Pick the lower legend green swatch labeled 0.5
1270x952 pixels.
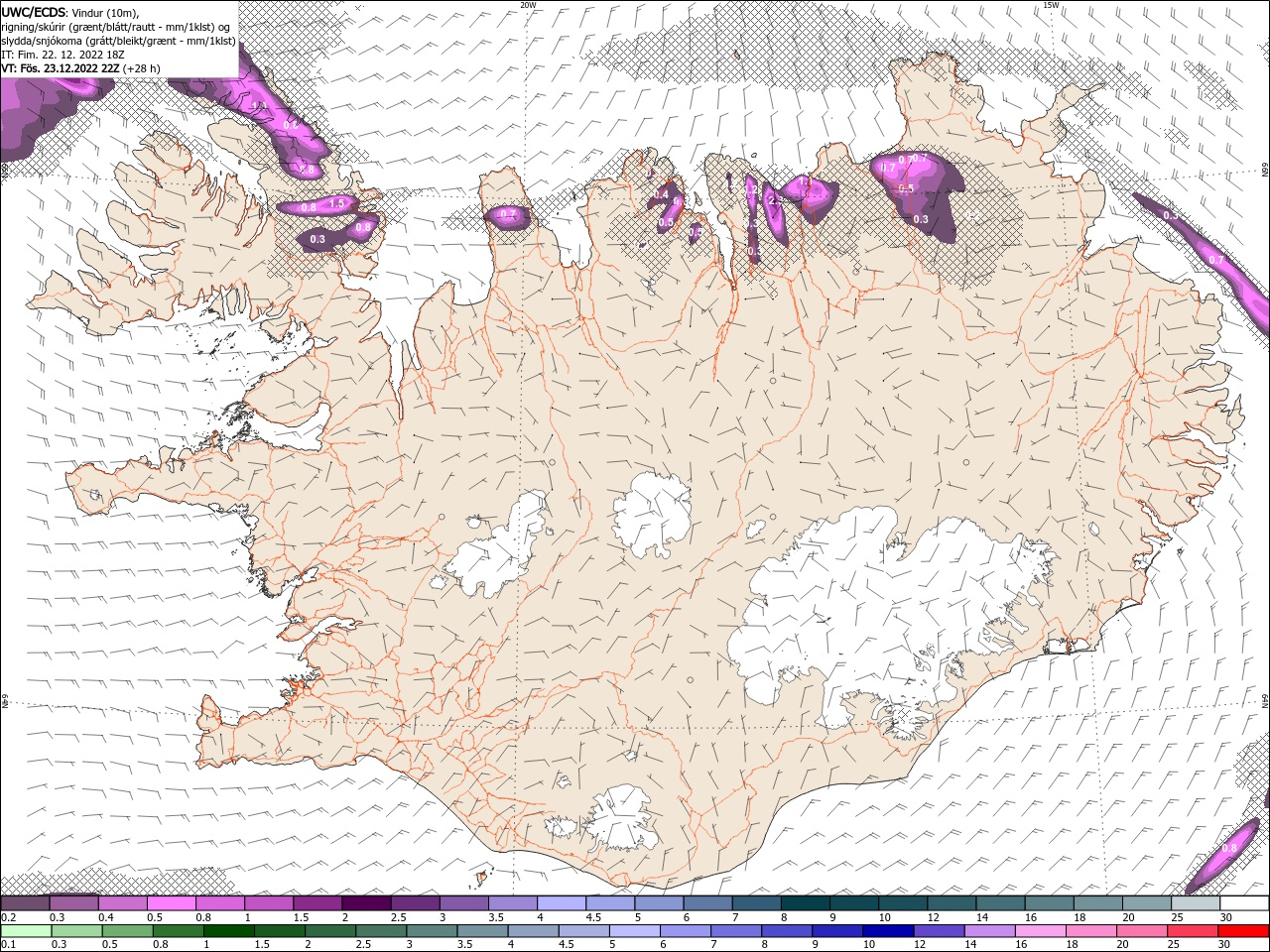[x=128, y=931]
